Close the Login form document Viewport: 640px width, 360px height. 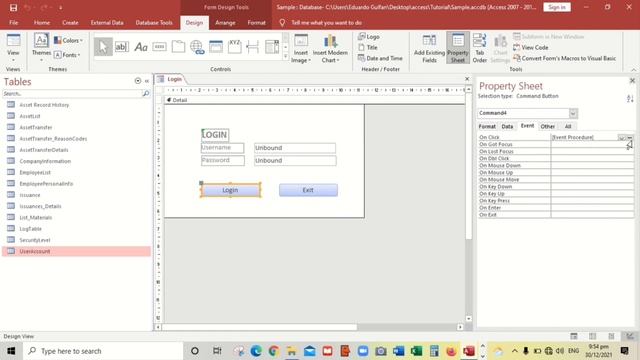[x=467, y=79]
